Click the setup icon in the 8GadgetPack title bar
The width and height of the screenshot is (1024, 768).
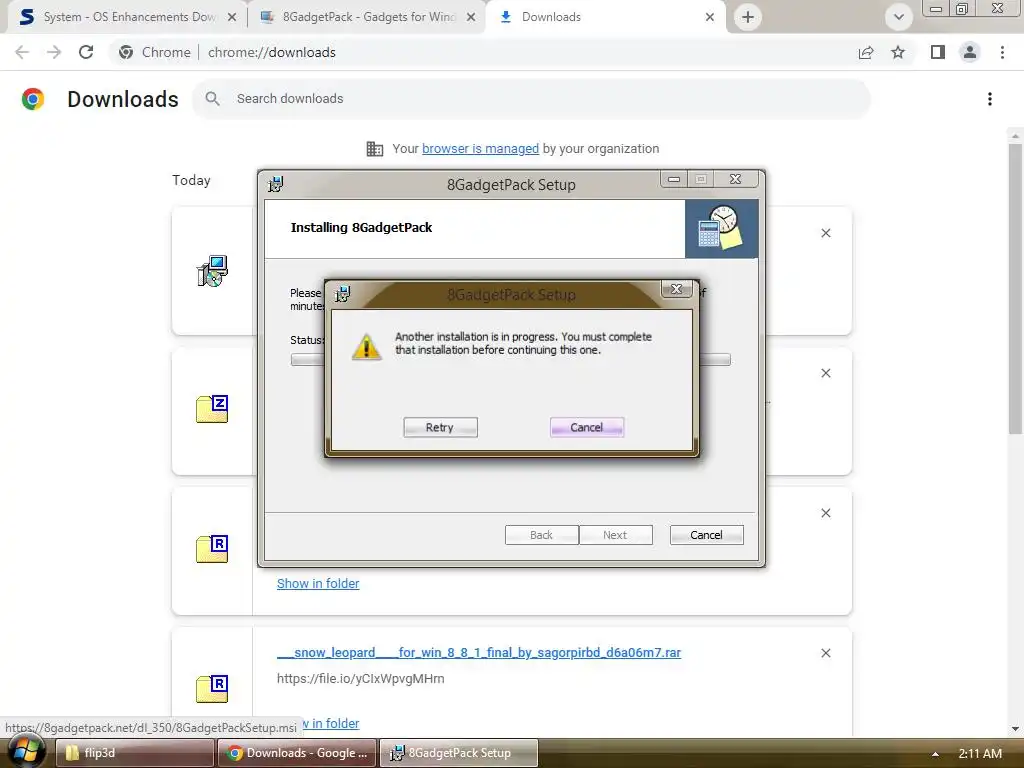point(276,185)
